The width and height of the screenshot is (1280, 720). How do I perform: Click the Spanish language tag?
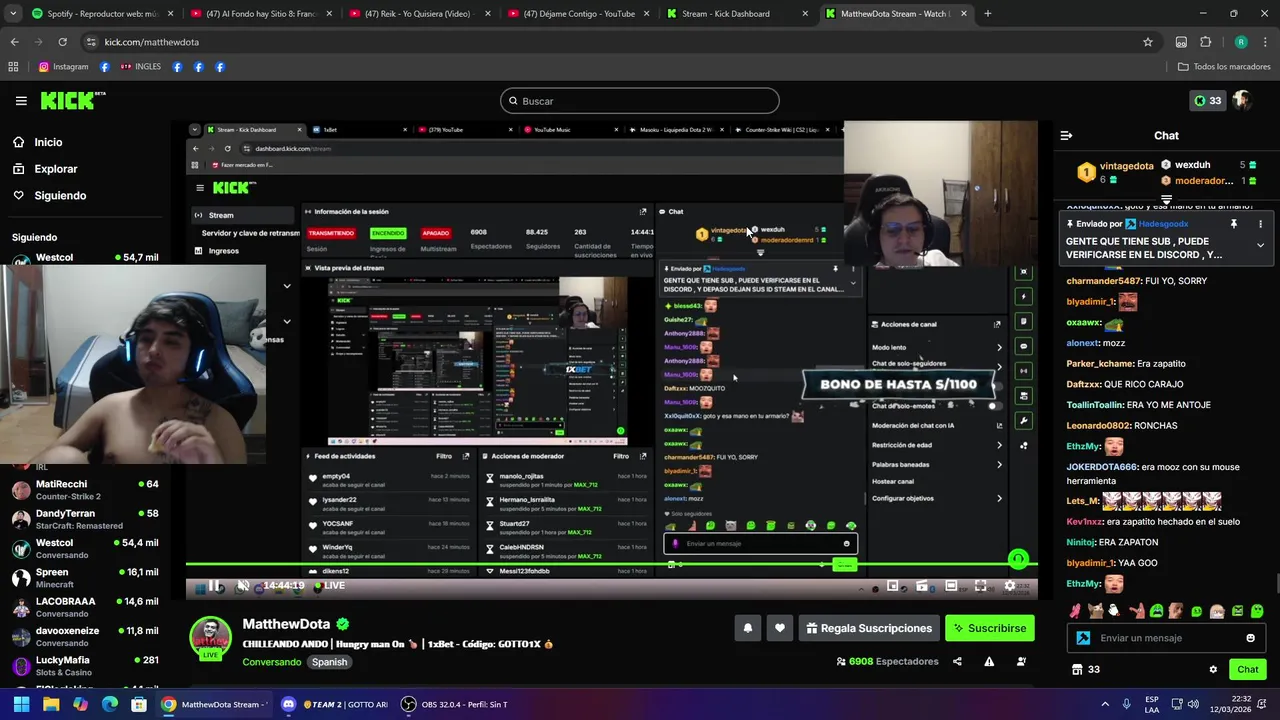pyautogui.click(x=329, y=662)
